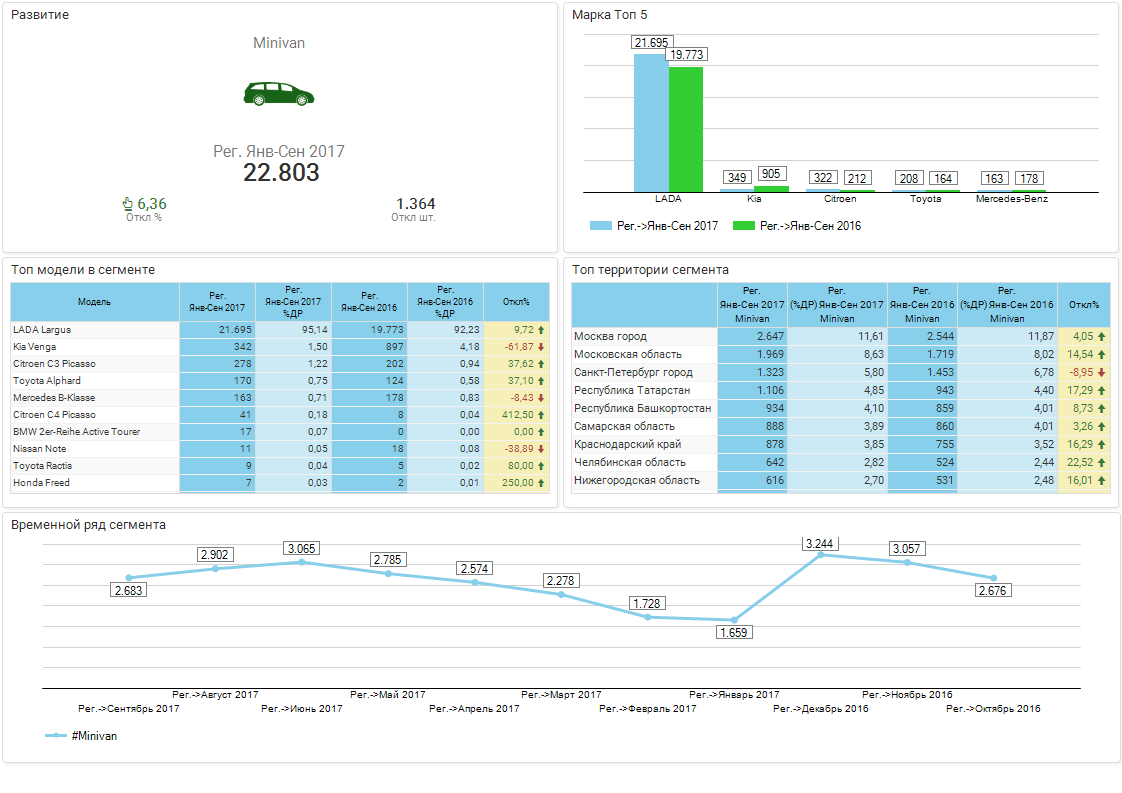Click up arrow in Toyota Alphard row
The image size is (1122, 793).
(x=541, y=381)
